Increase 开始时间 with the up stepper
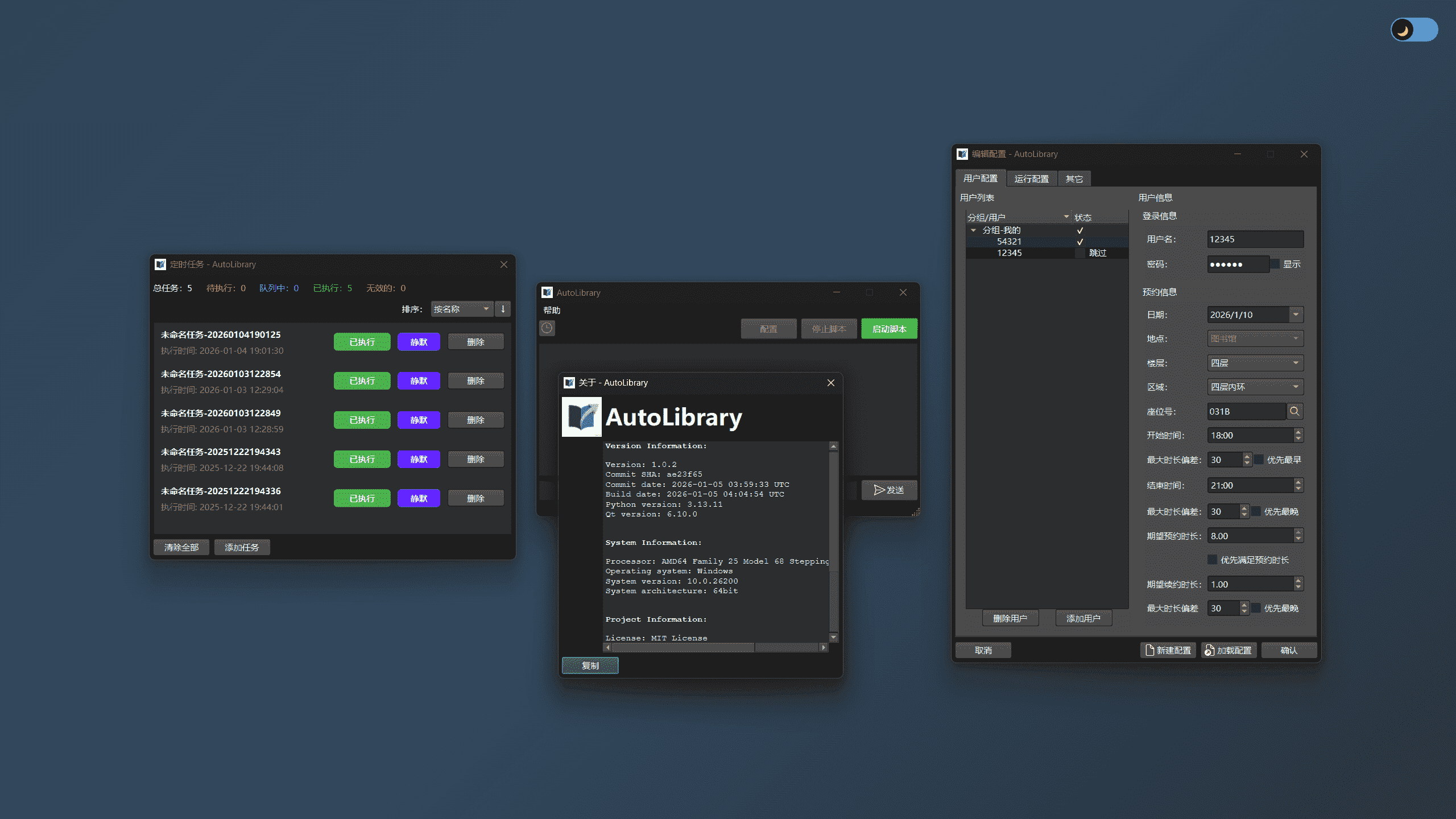The width and height of the screenshot is (1456, 819). (1297, 432)
